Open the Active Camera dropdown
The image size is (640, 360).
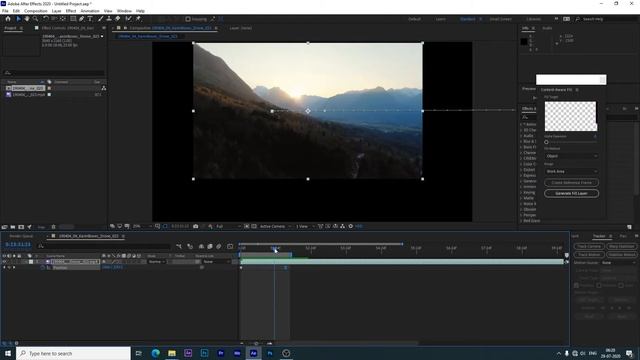276,226
